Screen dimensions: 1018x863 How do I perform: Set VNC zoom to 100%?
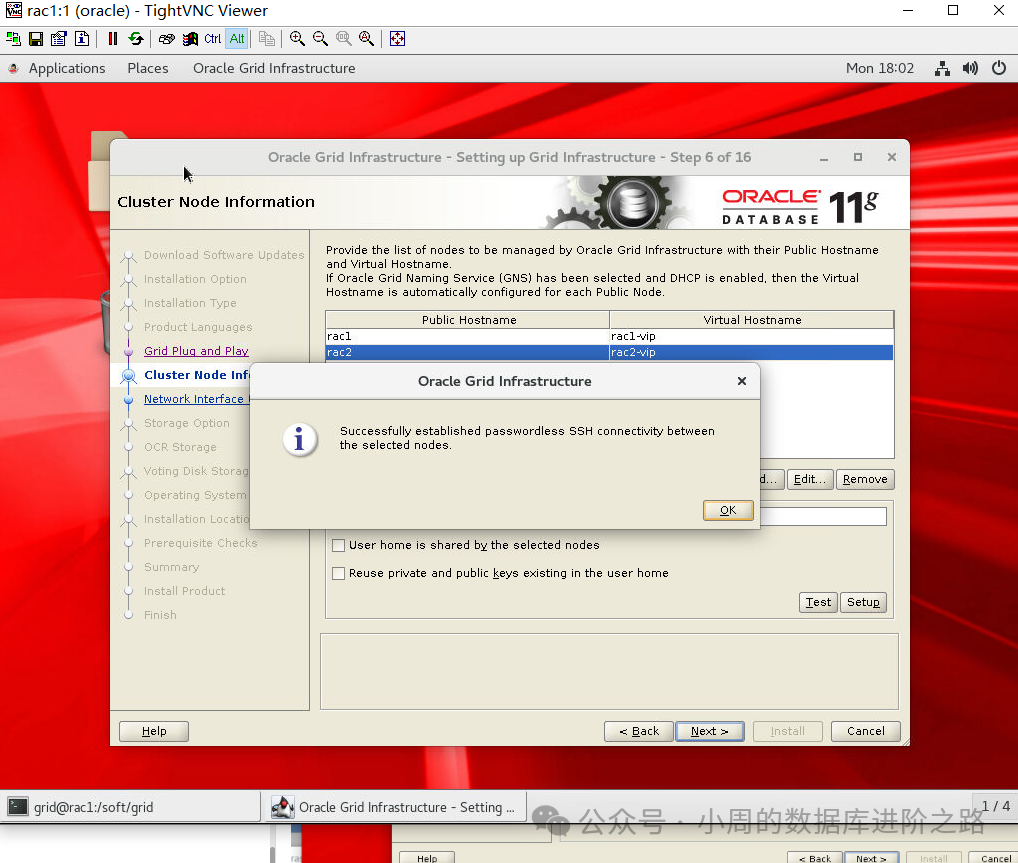coord(343,39)
